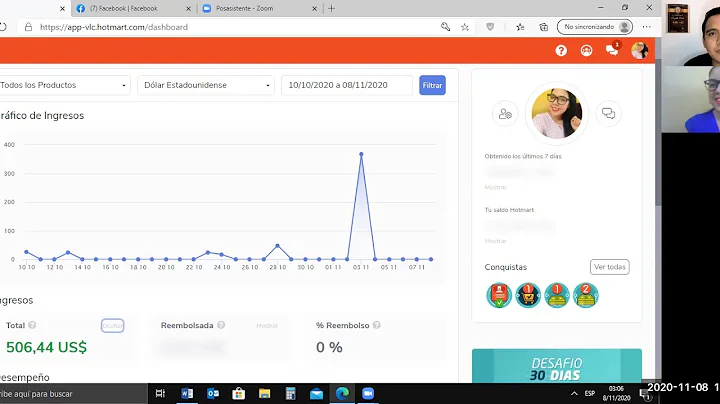720x404 pixels.
Task: Click the taskbar search box
Action: (x=73, y=393)
